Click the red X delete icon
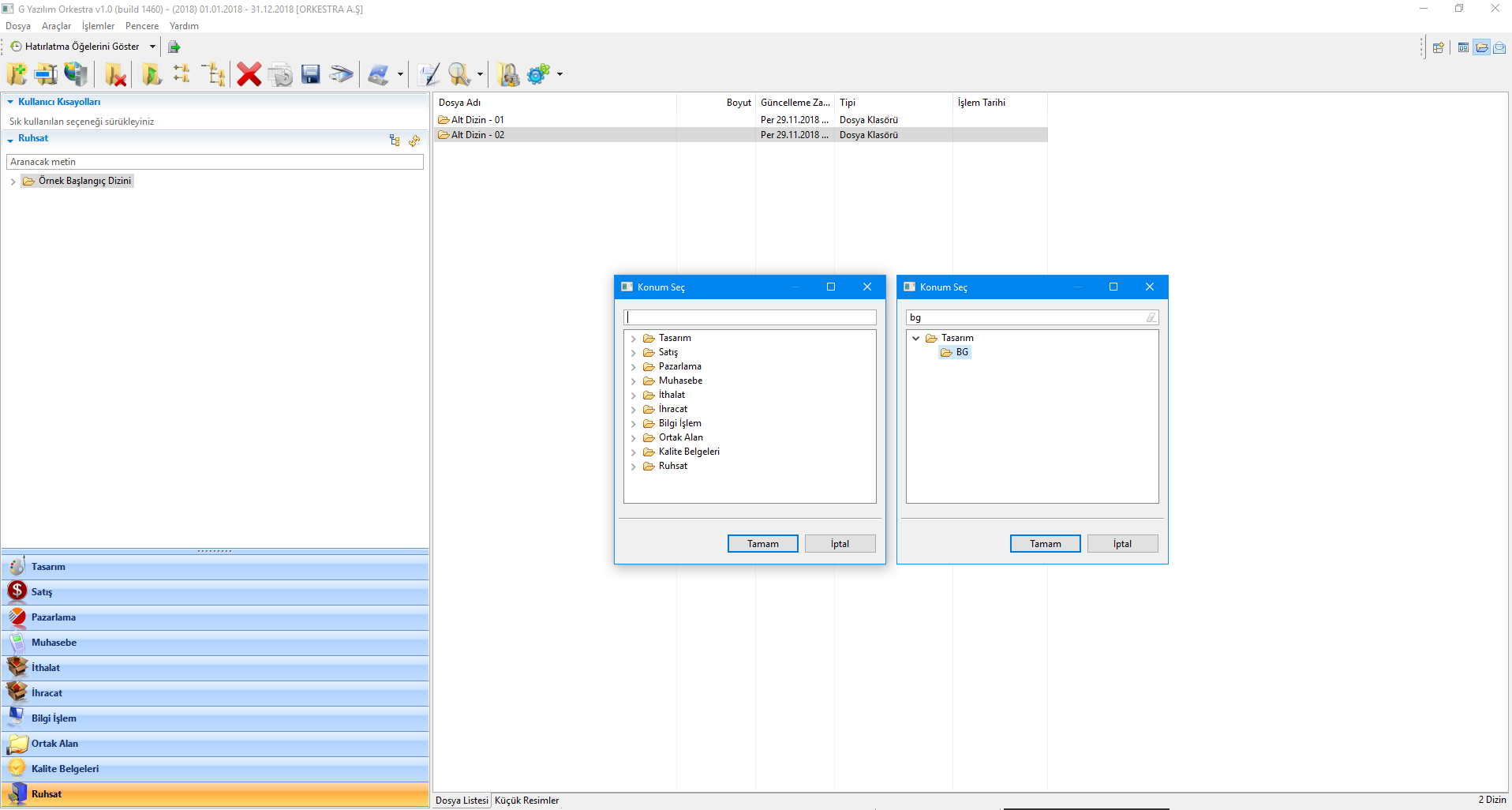 pos(249,74)
